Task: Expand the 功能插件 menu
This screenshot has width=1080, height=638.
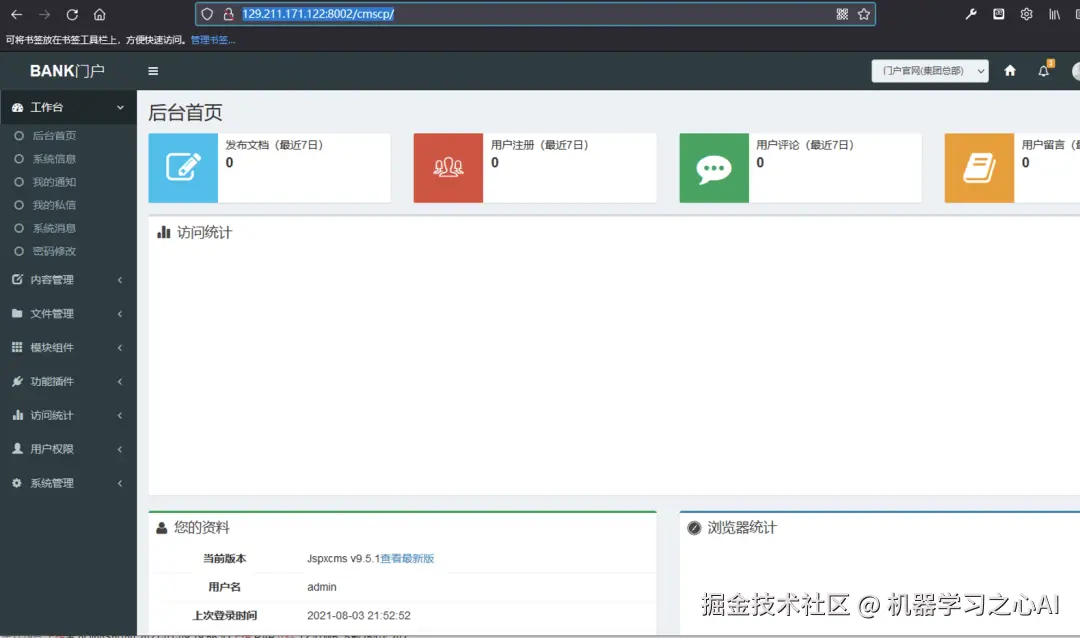Action: [x=68, y=381]
